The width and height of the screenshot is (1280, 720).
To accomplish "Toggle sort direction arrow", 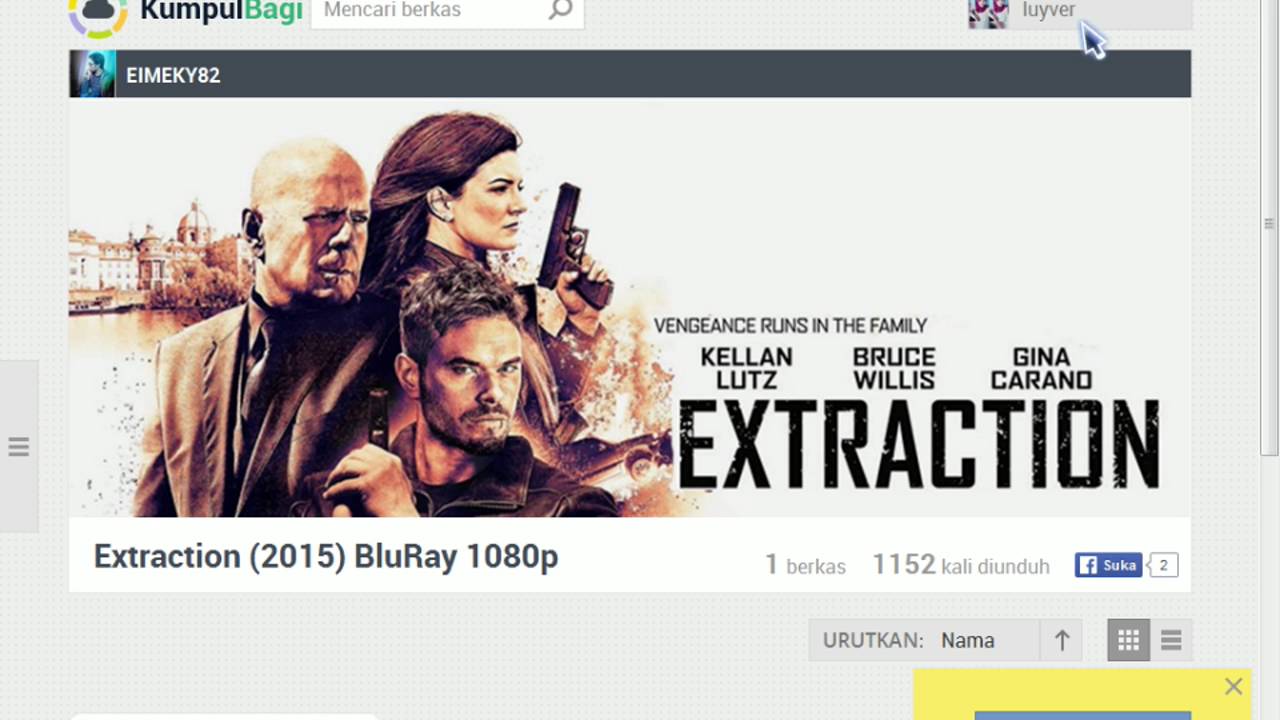I will (1062, 640).
